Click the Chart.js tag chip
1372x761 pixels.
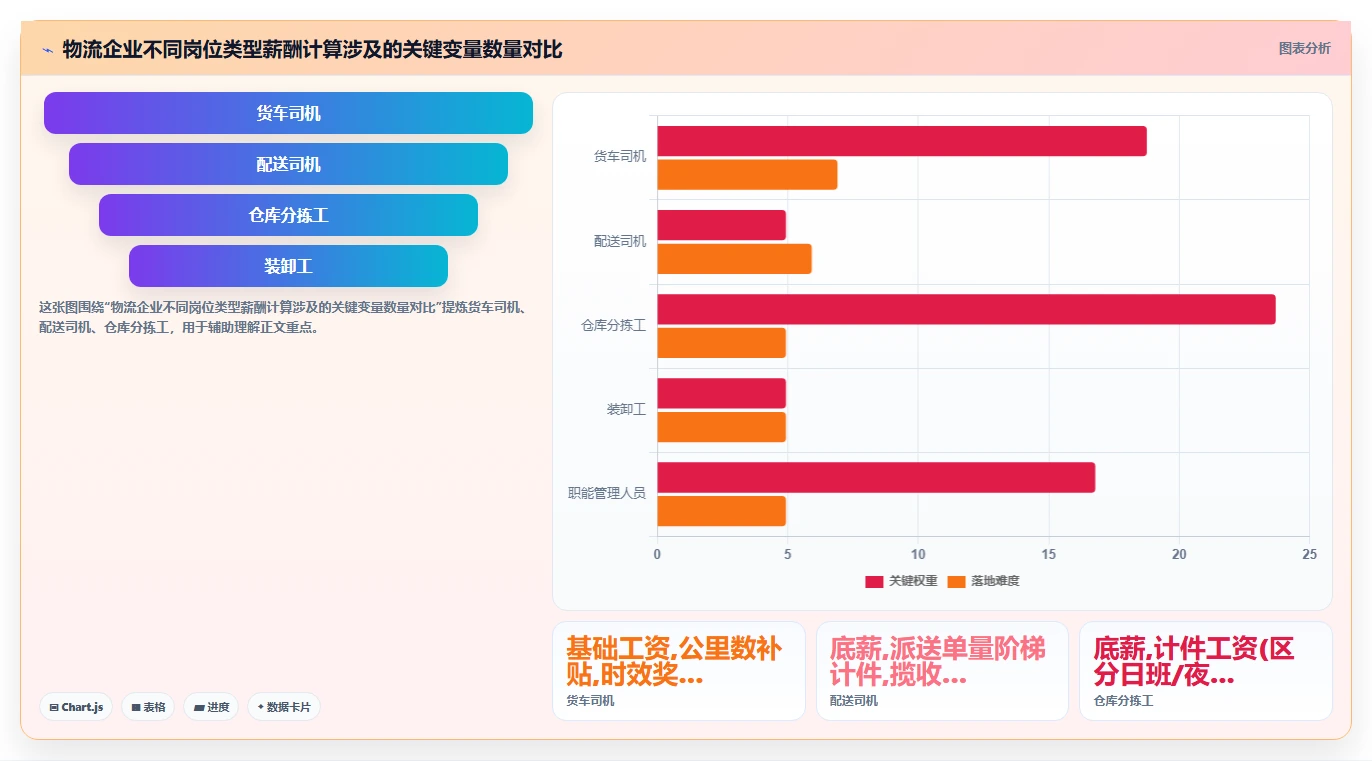[76, 707]
